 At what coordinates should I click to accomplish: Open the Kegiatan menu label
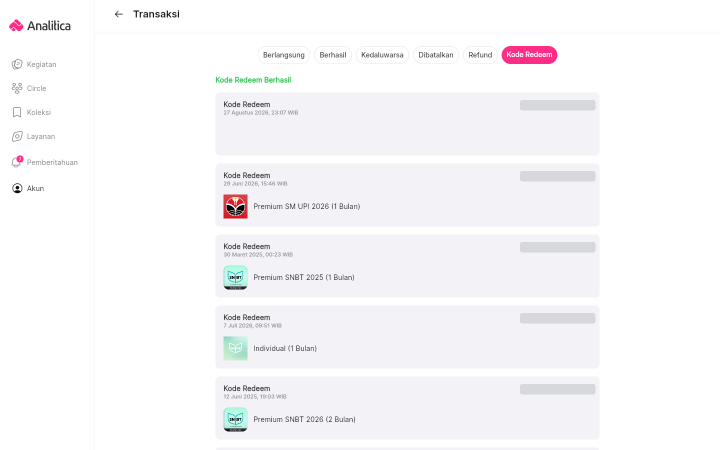point(41,64)
